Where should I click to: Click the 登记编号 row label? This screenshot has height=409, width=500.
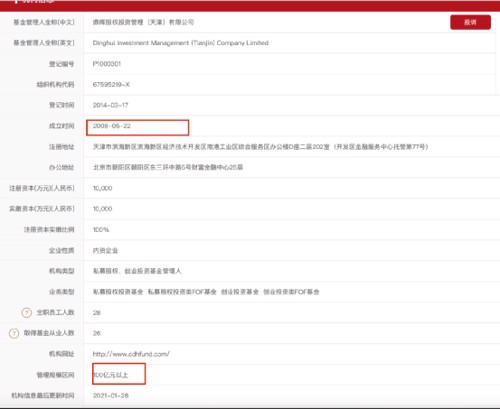coord(62,64)
